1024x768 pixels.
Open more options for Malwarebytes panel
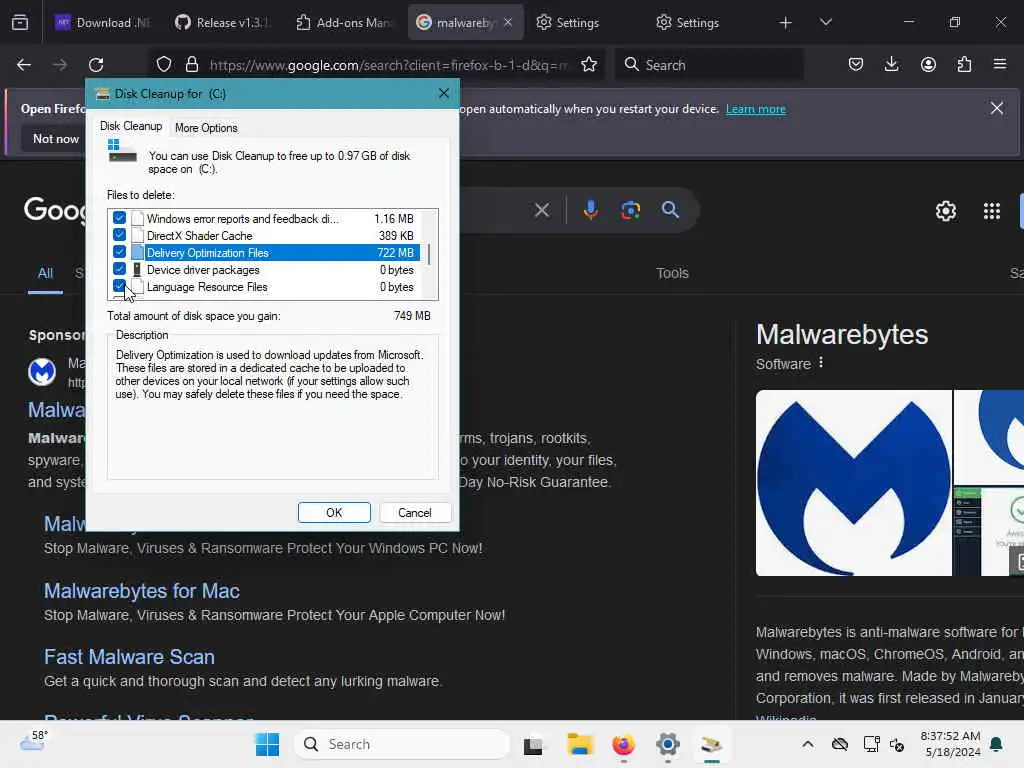coord(821,362)
